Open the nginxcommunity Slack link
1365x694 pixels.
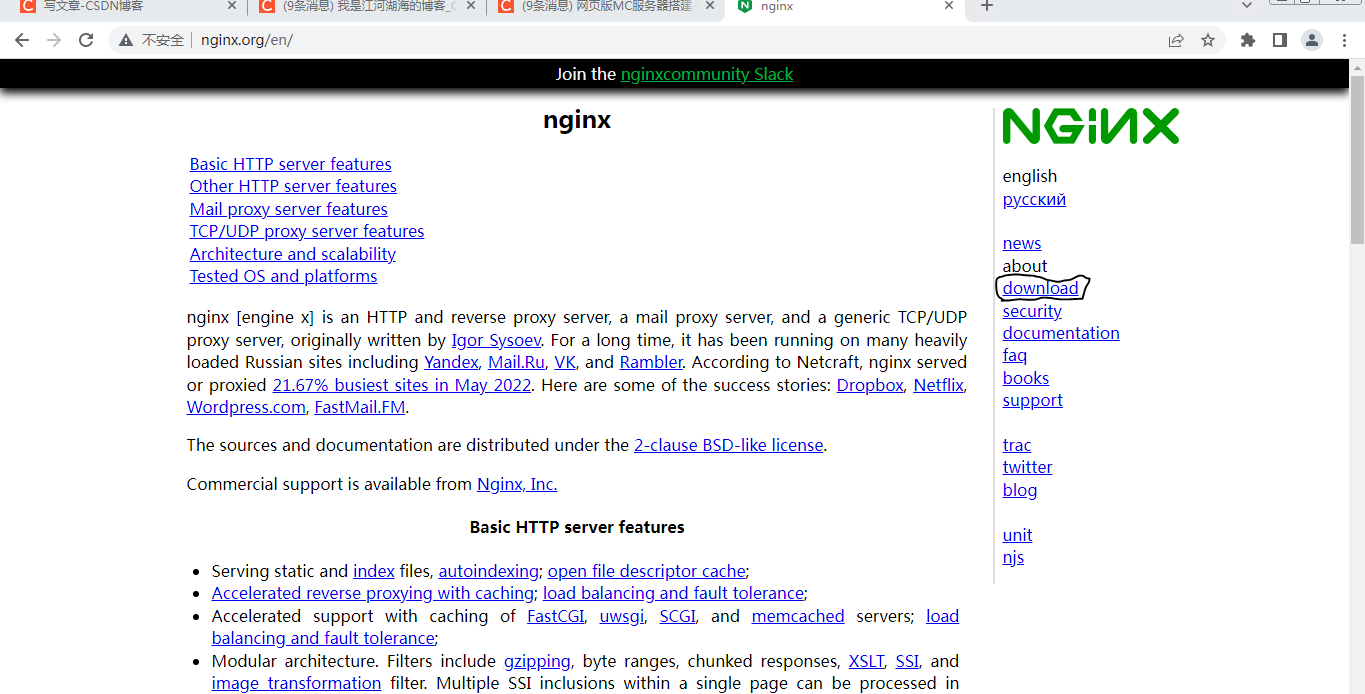707,74
